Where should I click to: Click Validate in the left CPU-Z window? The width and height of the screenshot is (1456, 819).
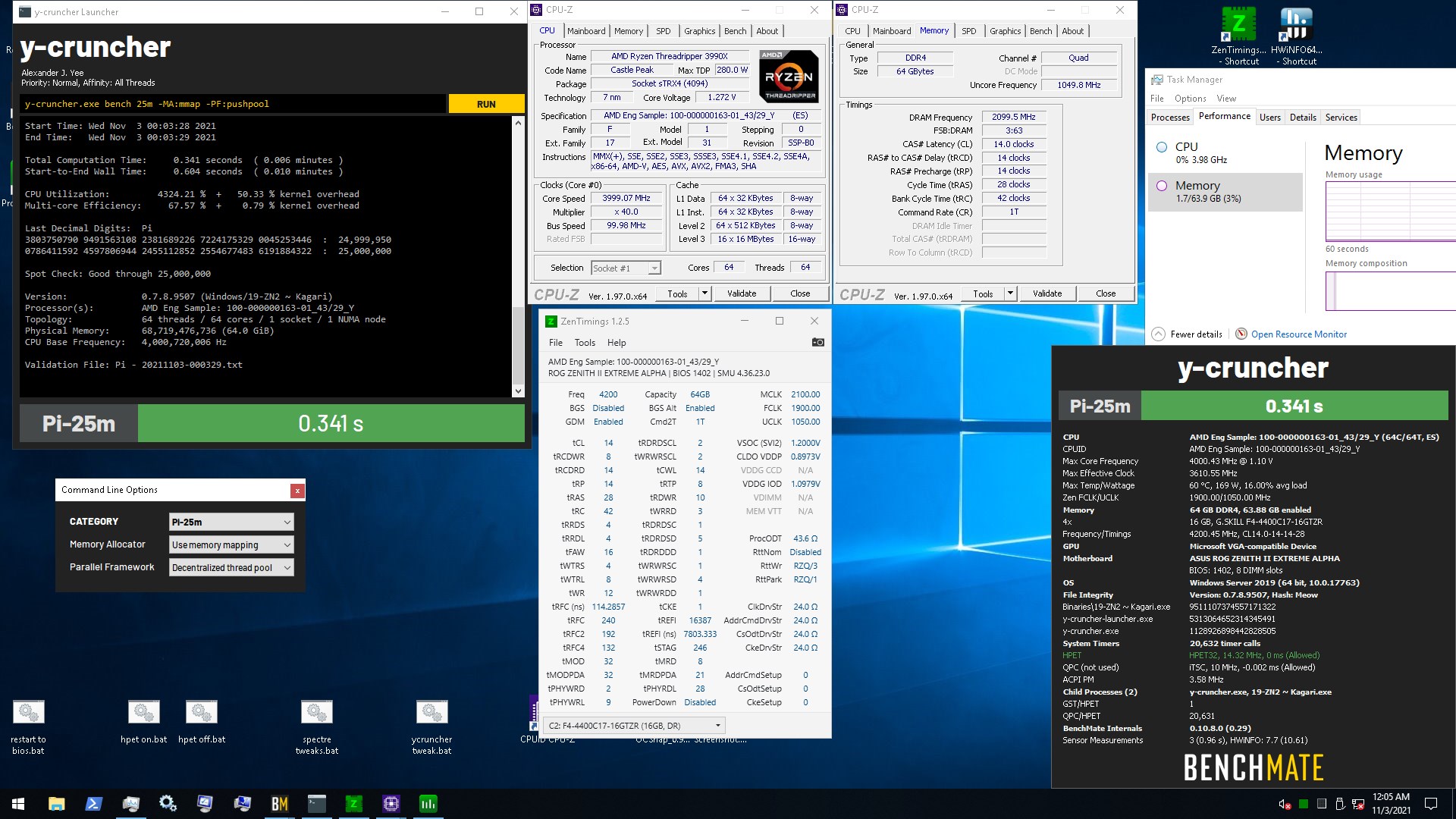(x=742, y=293)
